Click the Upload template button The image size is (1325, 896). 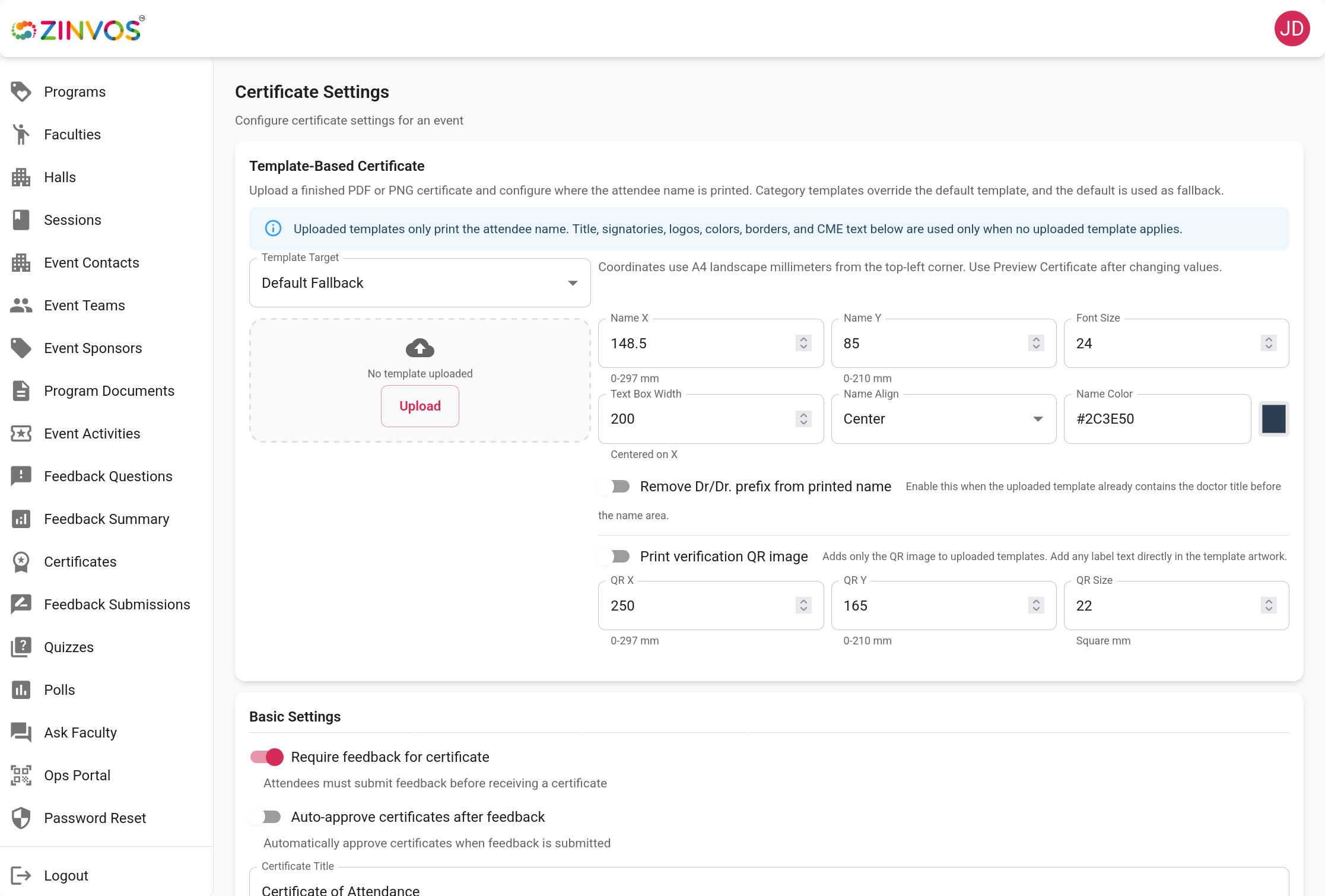(420, 406)
